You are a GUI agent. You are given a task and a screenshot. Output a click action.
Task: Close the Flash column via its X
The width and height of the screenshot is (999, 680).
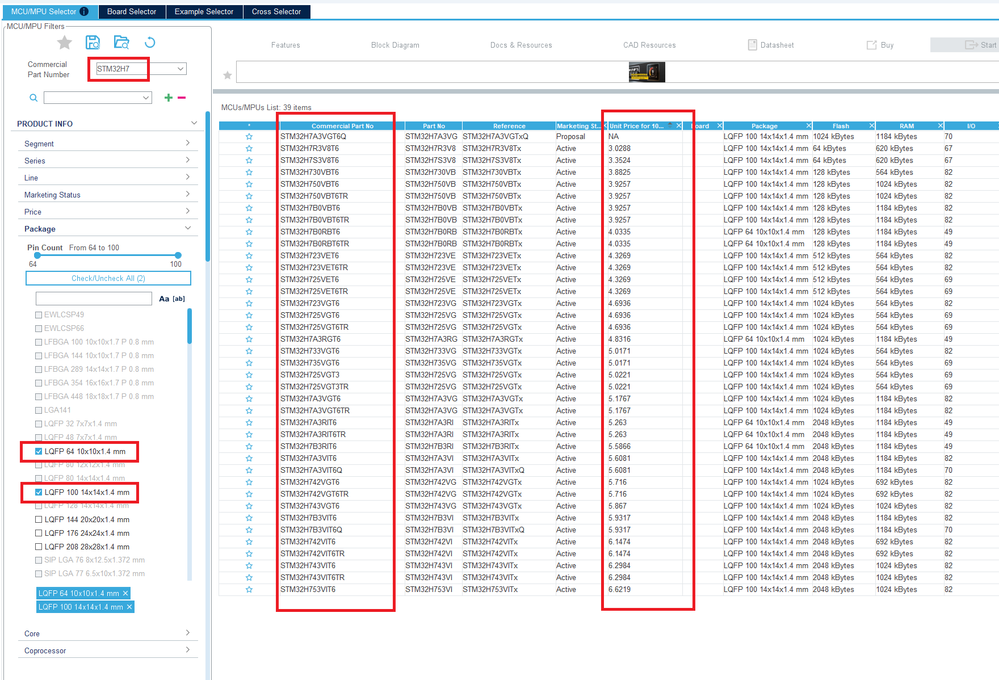(872, 126)
